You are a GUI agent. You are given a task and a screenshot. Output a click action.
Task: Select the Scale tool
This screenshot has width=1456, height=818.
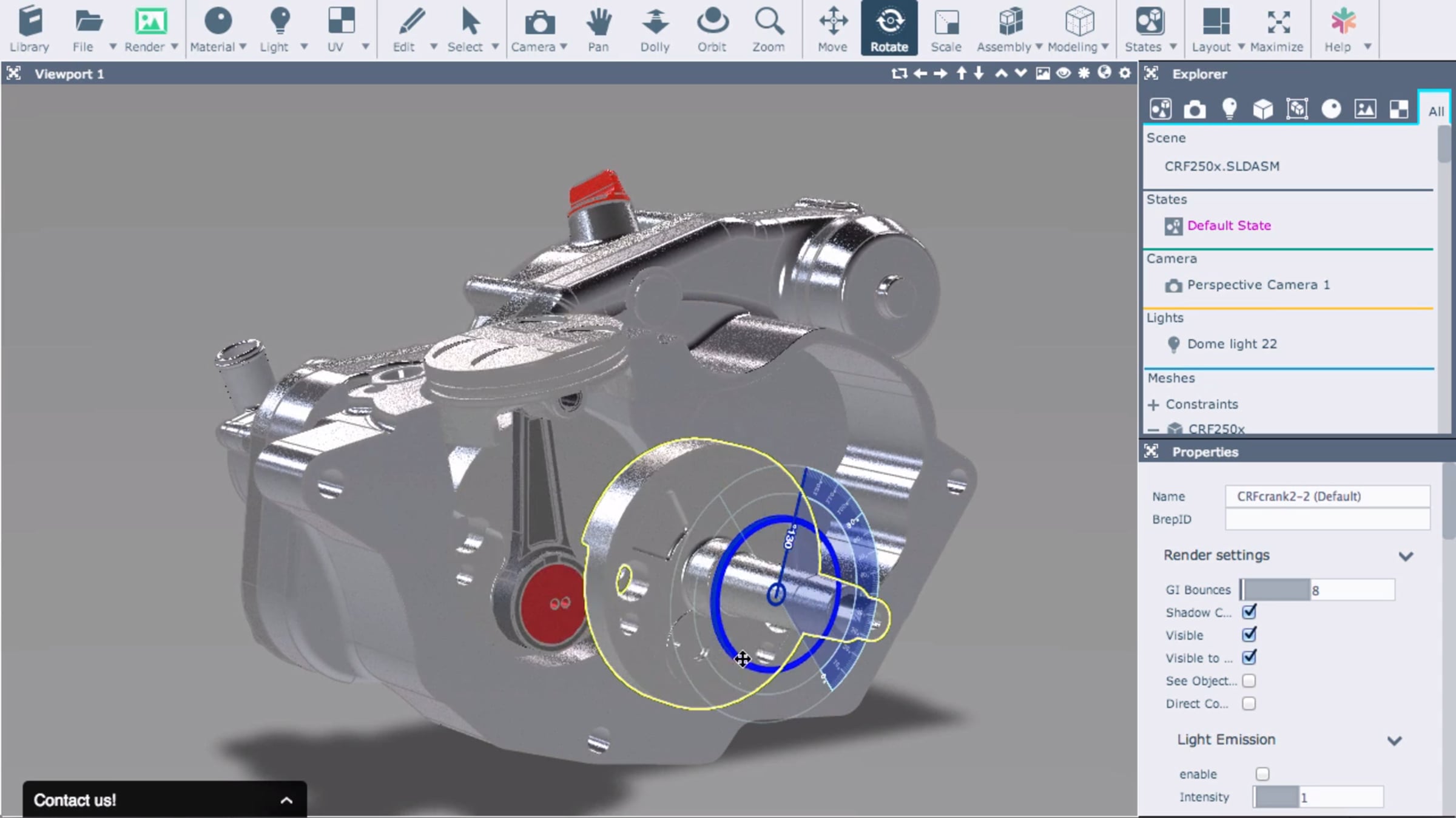946,29
